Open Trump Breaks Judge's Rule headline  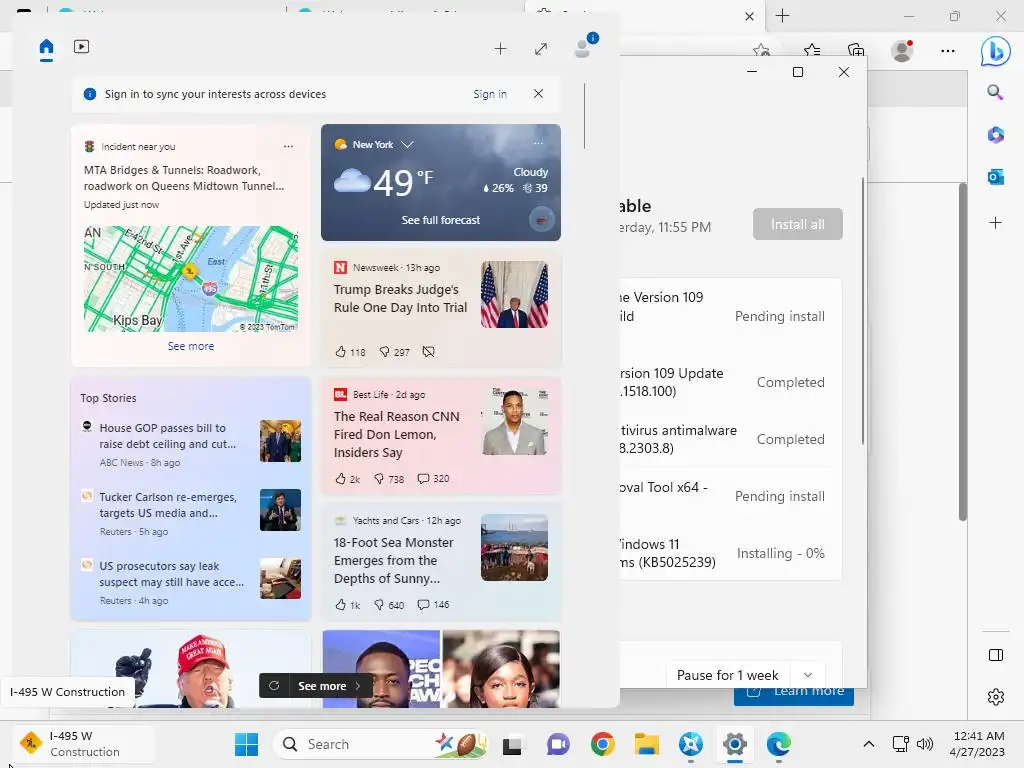point(400,298)
